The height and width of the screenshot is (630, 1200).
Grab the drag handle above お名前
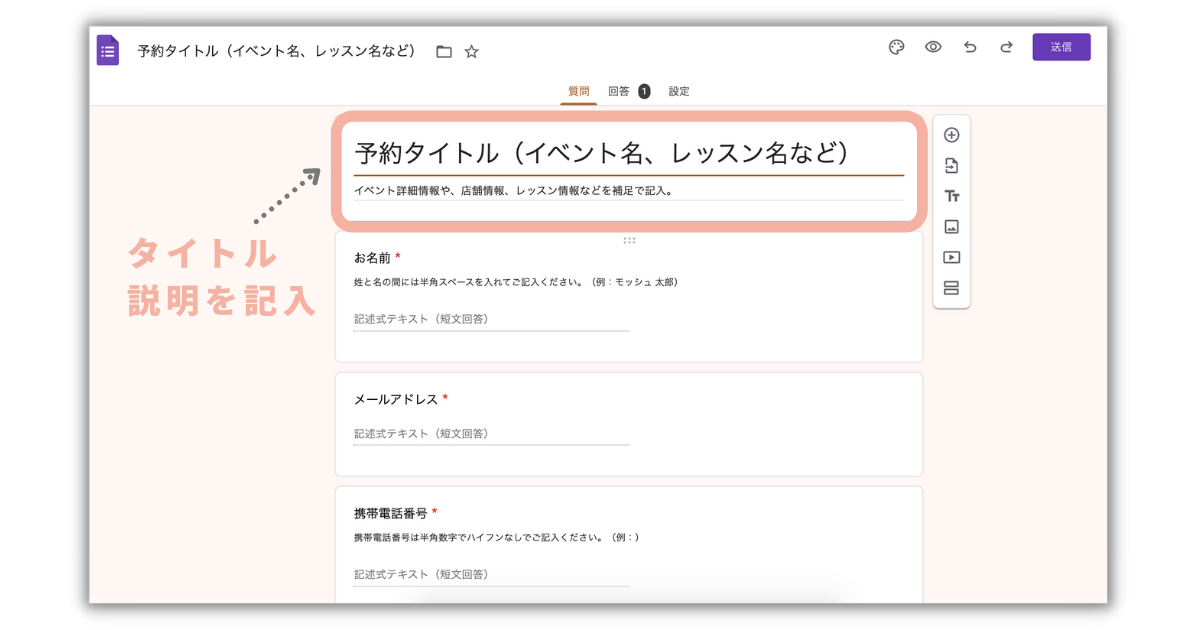(x=629, y=240)
